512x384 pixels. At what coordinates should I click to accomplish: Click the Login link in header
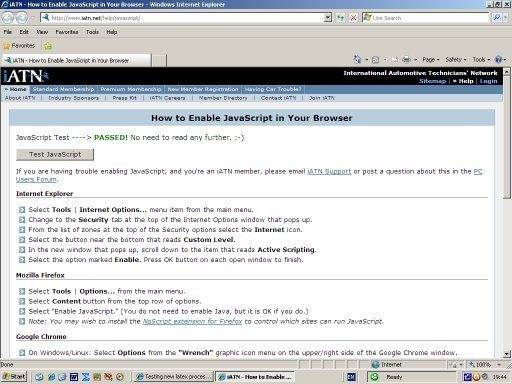(488, 81)
